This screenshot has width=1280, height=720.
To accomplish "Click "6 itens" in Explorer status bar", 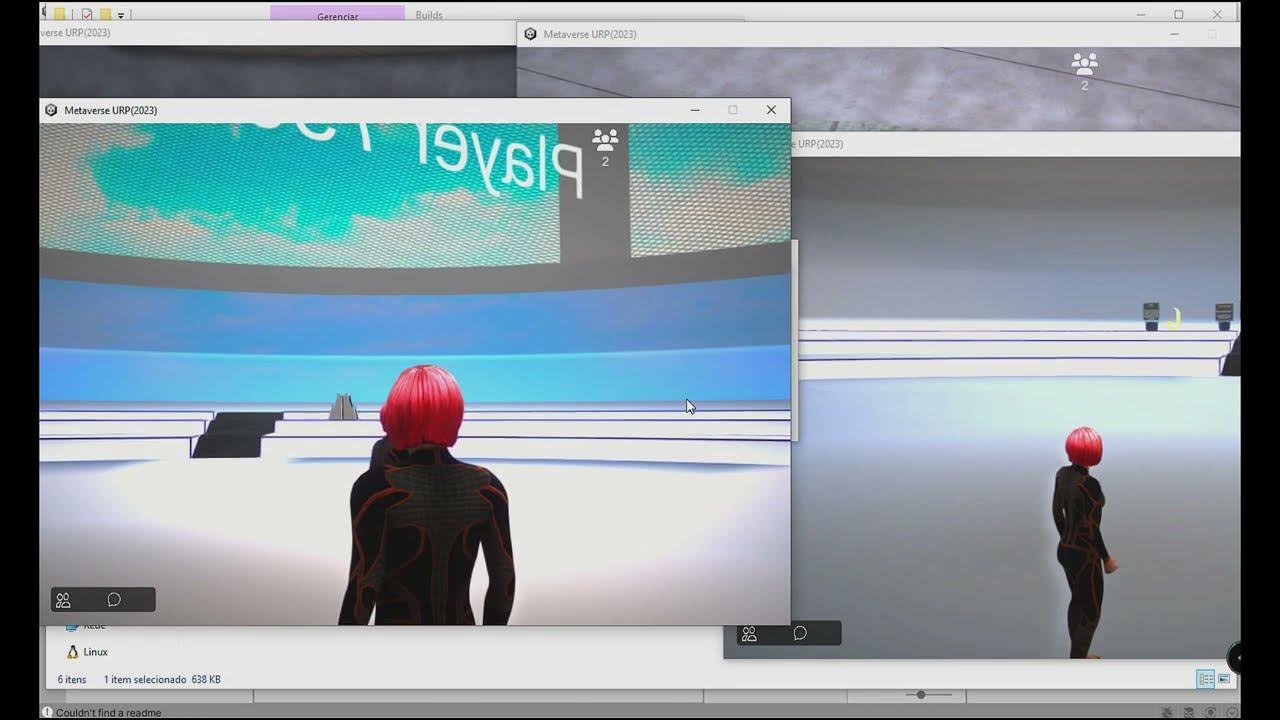I will (x=72, y=679).
